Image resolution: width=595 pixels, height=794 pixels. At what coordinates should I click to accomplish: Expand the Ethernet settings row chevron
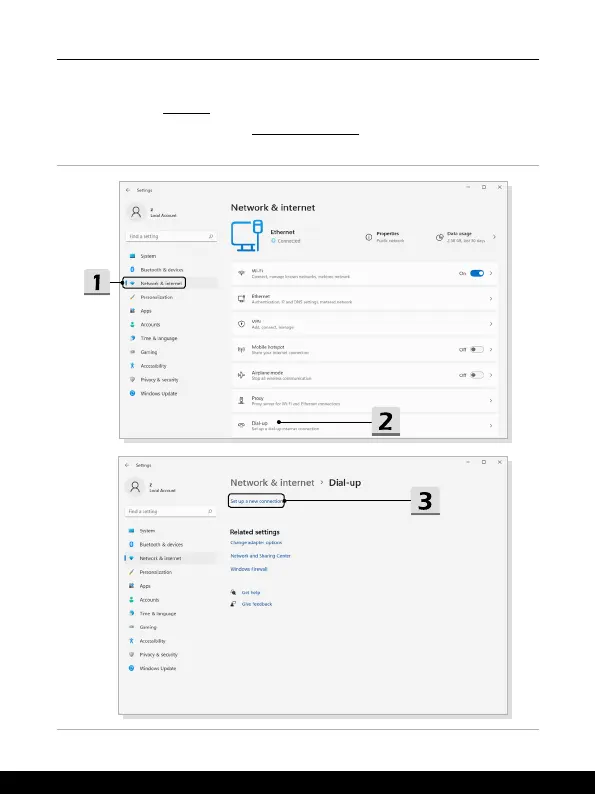[x=491, y=299]
